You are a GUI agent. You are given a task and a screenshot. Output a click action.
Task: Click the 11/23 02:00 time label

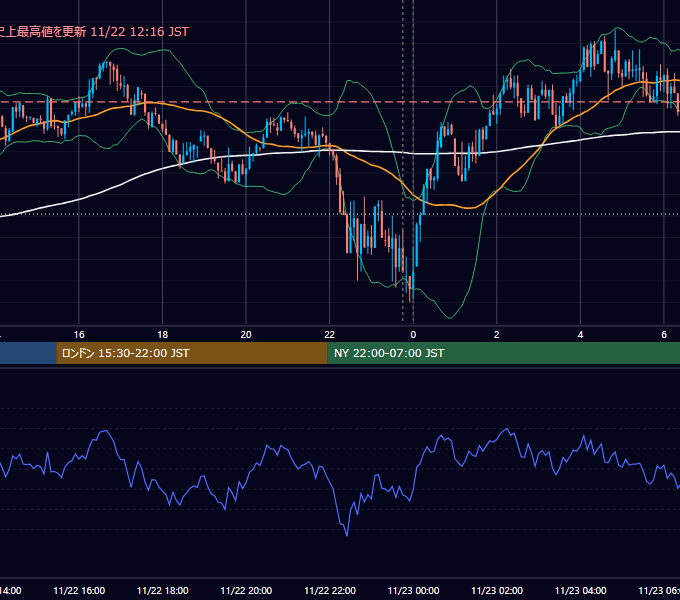[x=497, y=590]
